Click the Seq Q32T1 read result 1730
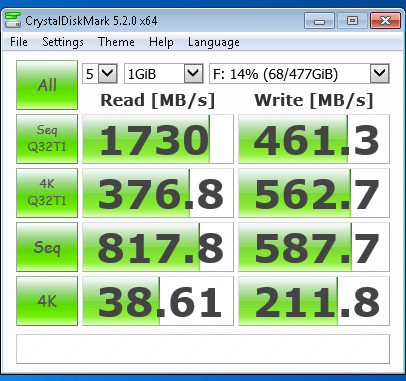The width and height of the screenshot is (406, 381). point(158,139)
